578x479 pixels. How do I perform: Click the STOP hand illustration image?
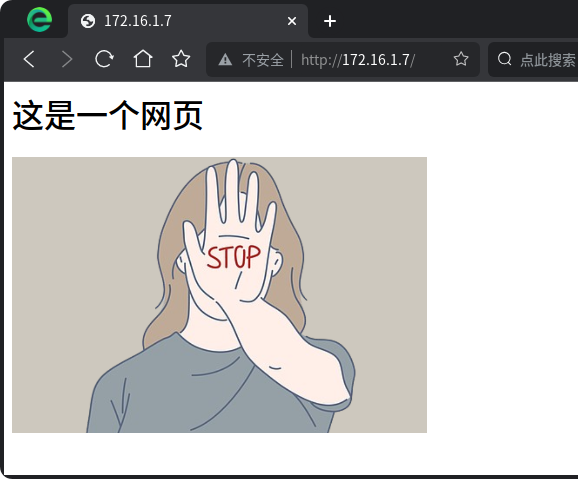[x=219, y=295]
